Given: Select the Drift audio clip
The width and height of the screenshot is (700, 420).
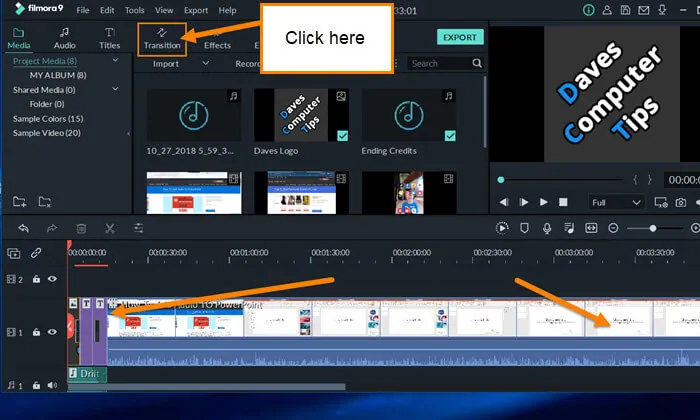Looking at the screenshot, I should [87, 374].
